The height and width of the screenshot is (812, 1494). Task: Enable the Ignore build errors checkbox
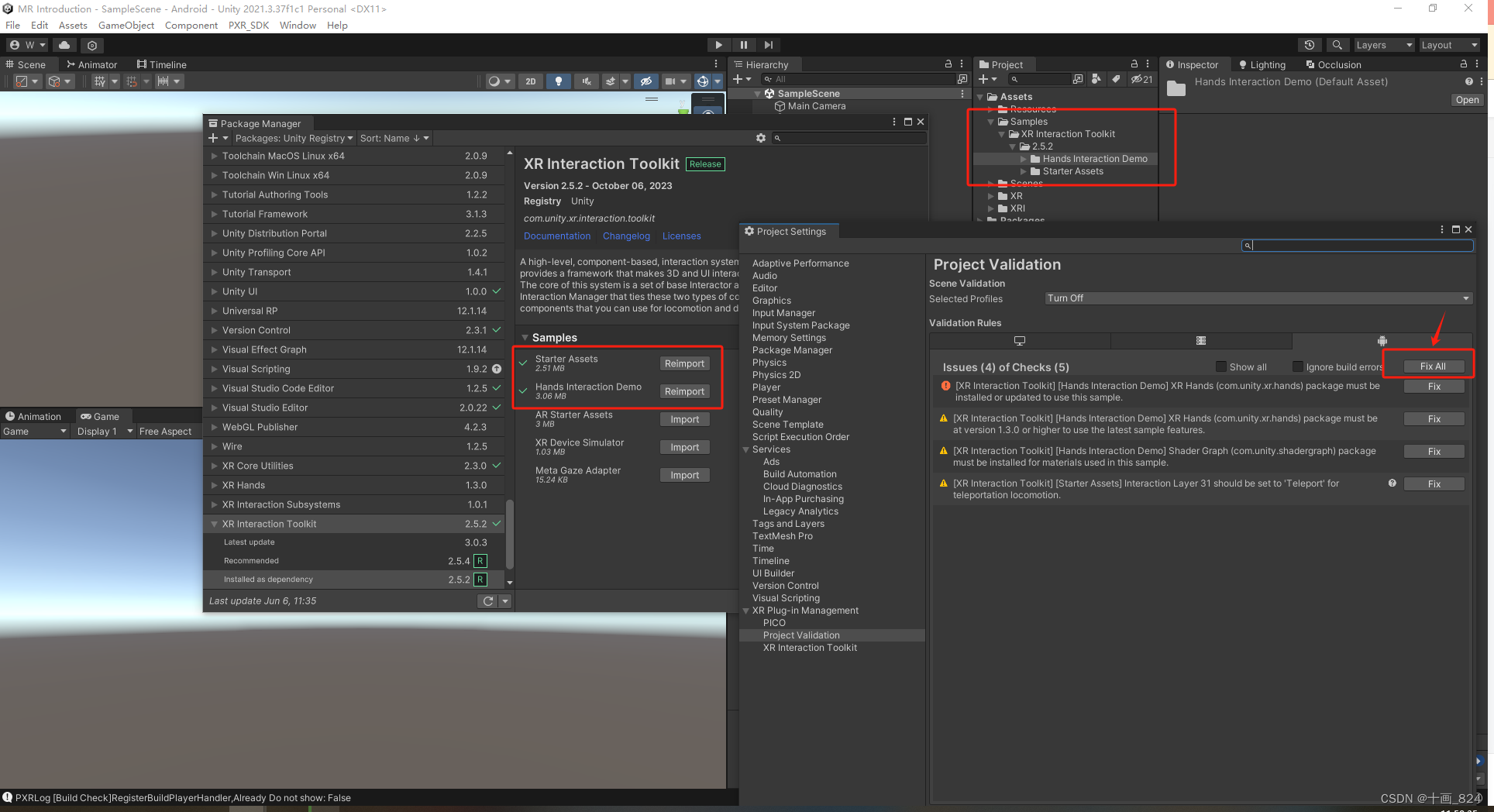[x=1298, y=367]
